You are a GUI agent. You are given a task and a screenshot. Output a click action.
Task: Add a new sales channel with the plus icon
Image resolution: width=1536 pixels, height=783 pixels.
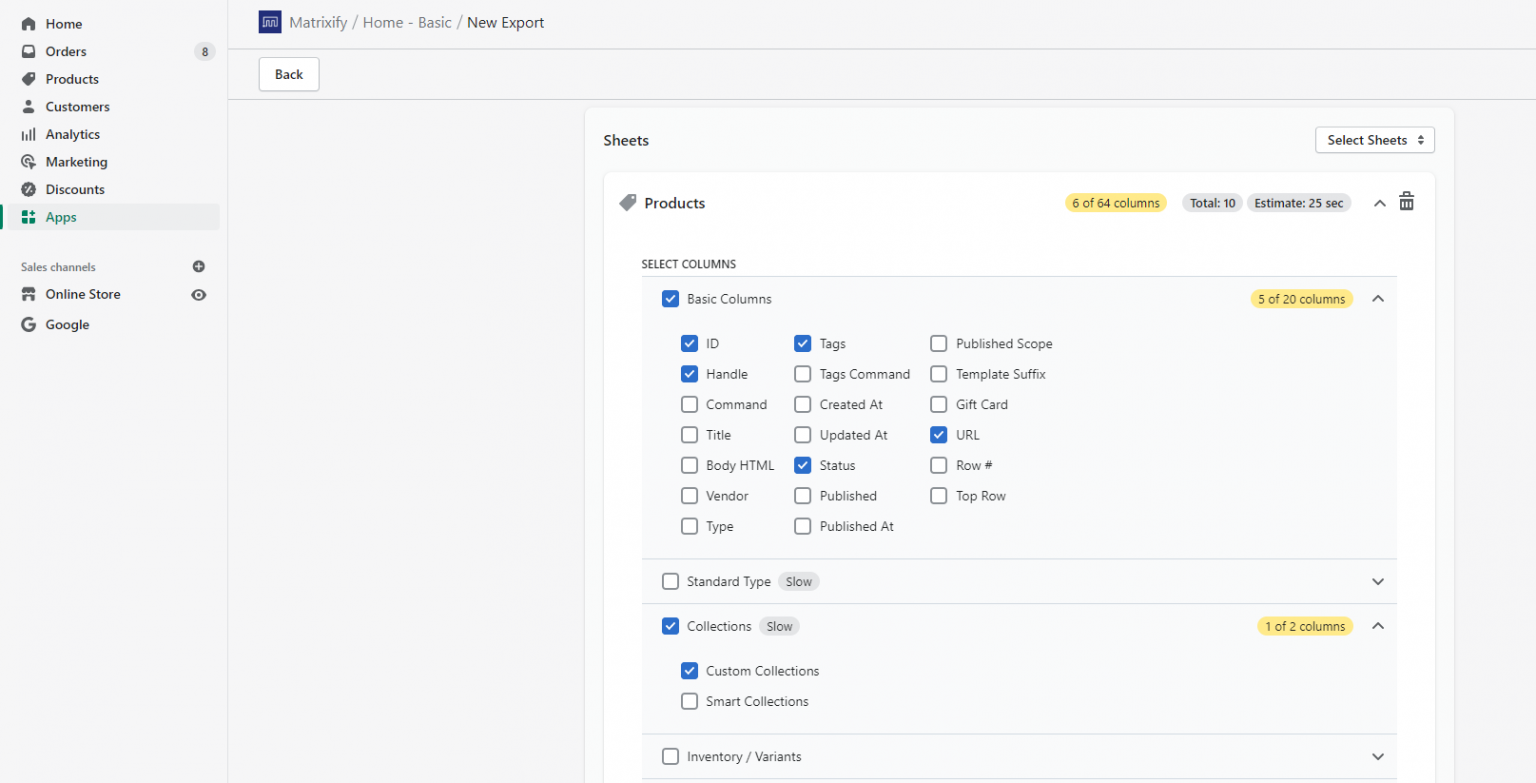pyautogui.click(x=198, y=266)
